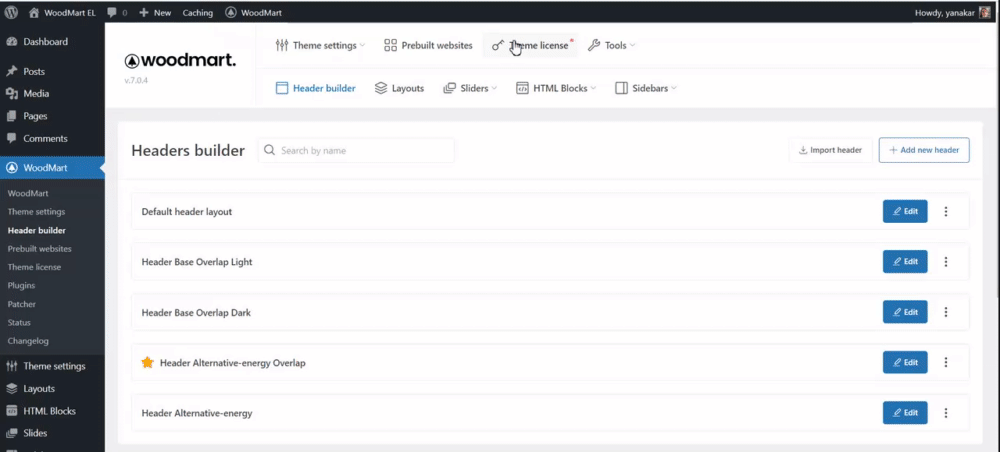Click Slides icon in sidebar
1000x452 pixels.
[11, 434]
